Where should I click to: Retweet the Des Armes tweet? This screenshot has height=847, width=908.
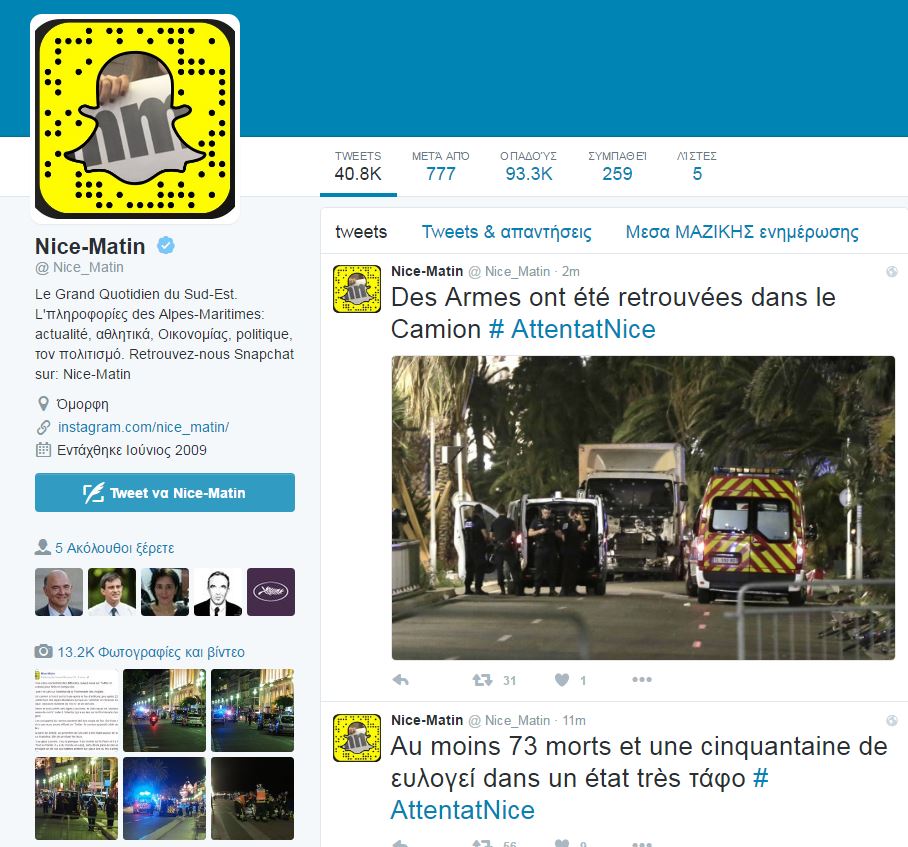[482, 680]
